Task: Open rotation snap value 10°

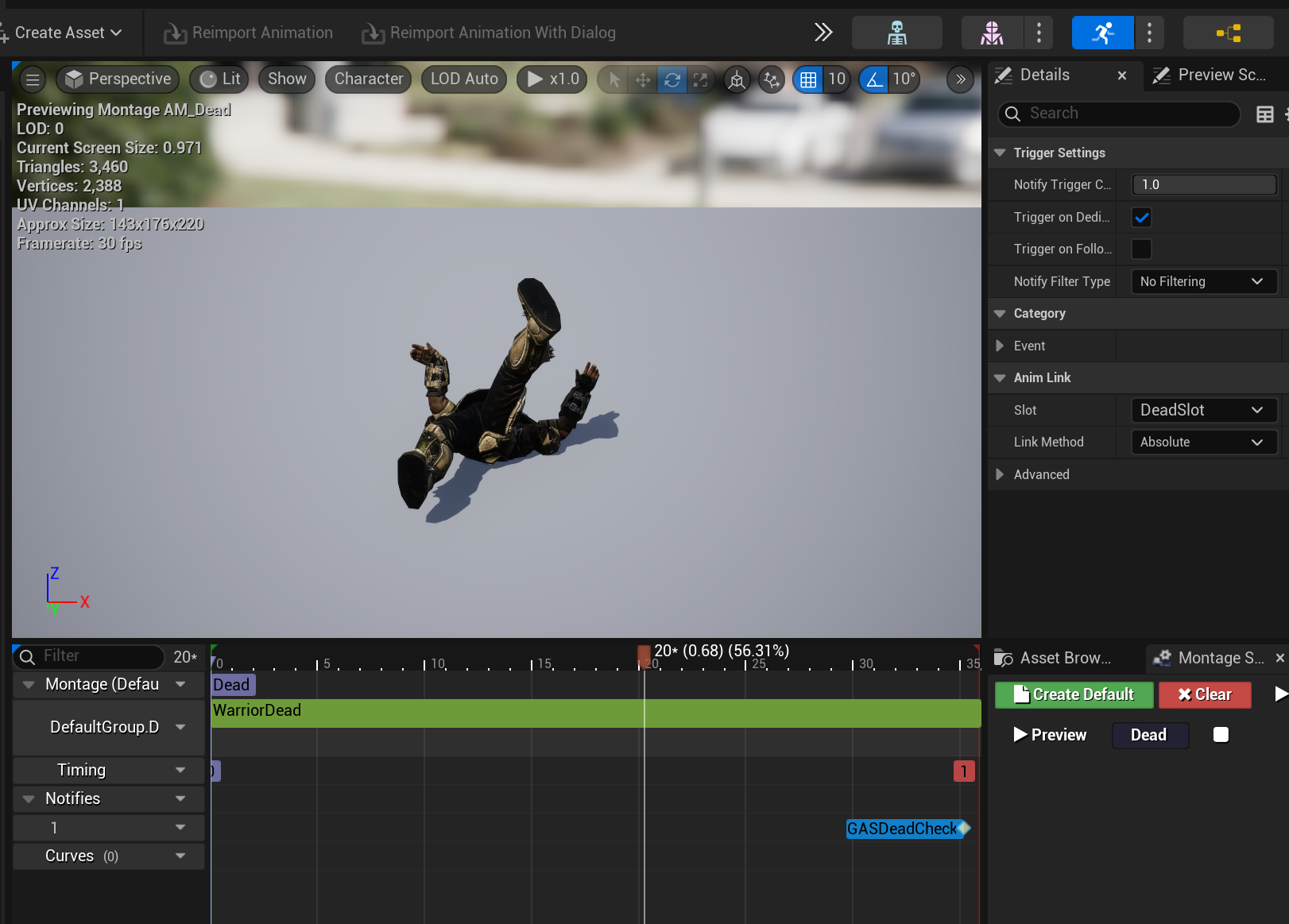Action: coord(904,79)
